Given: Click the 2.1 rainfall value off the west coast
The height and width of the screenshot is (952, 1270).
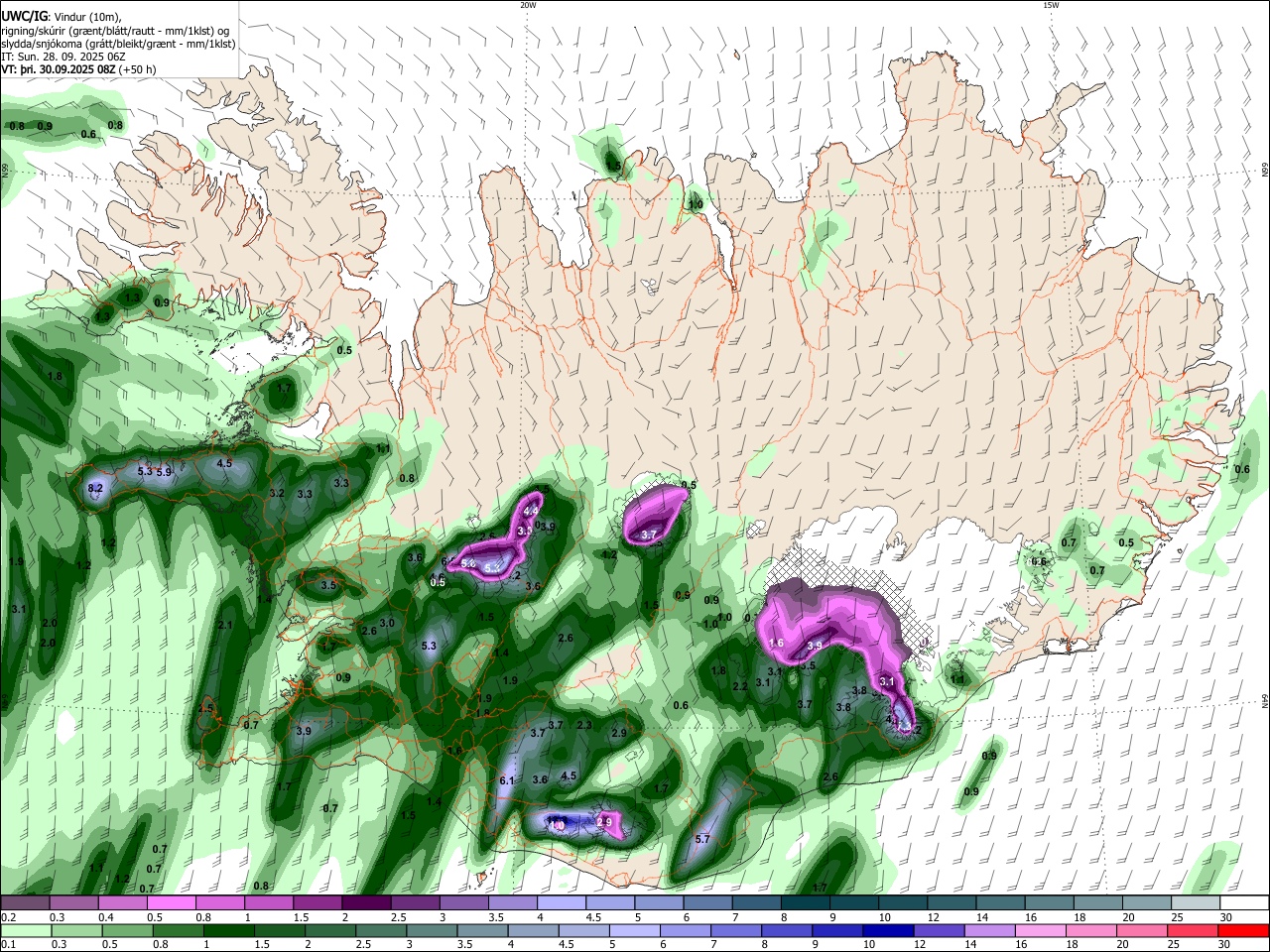Looking at the screenshot, I should coord(225,625).
